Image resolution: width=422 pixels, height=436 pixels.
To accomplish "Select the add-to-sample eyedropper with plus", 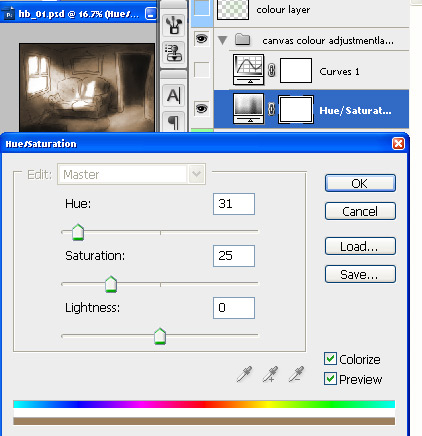I will click(270, 374).
